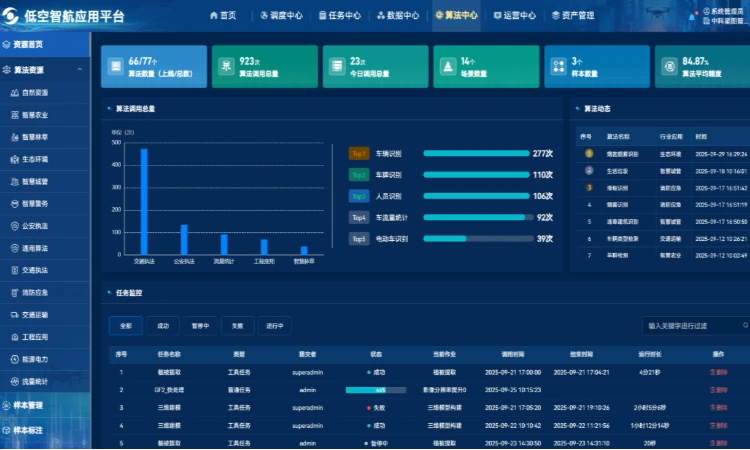Open the 调度中心 nav tab
The image size is (750, 450).
pyautogui.click(x=281, y=15)
